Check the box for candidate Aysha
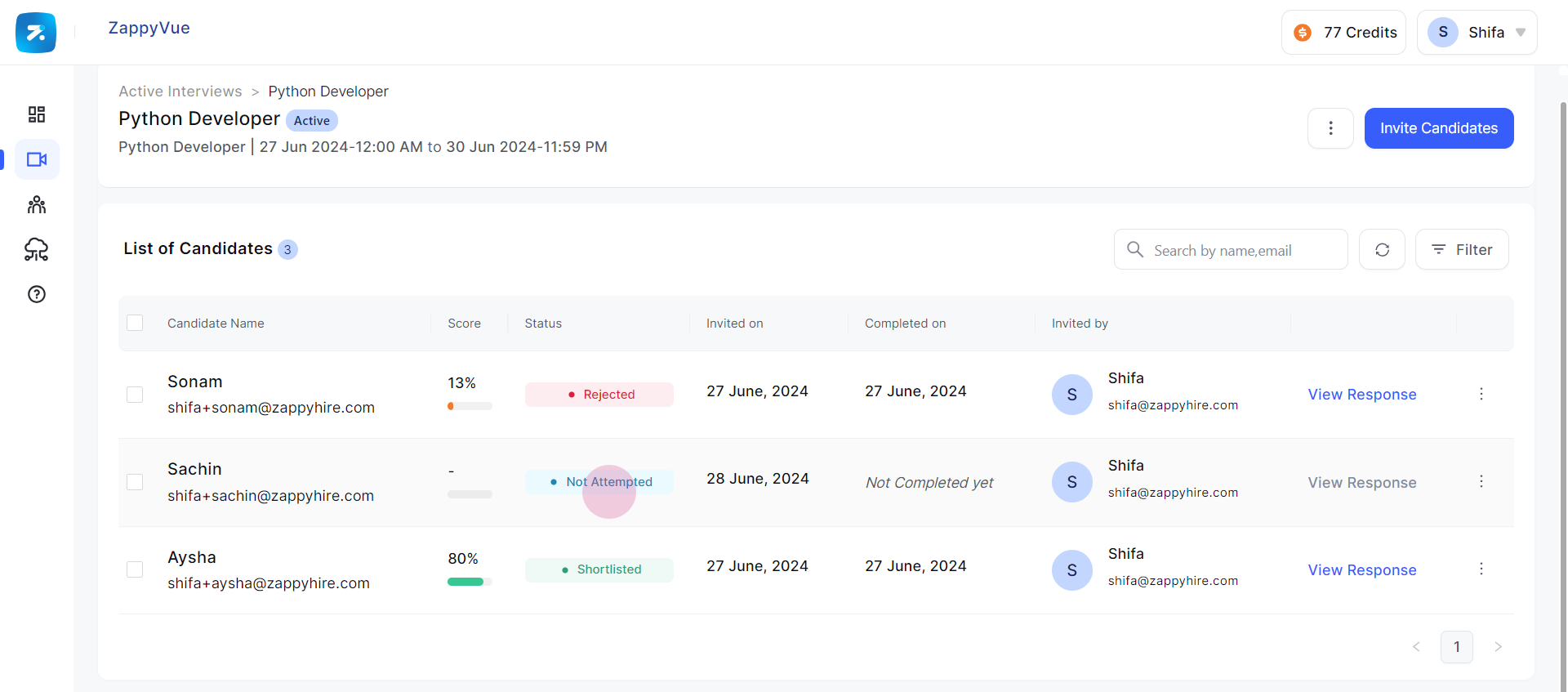 pyautogui.click(x=135, y=569)
